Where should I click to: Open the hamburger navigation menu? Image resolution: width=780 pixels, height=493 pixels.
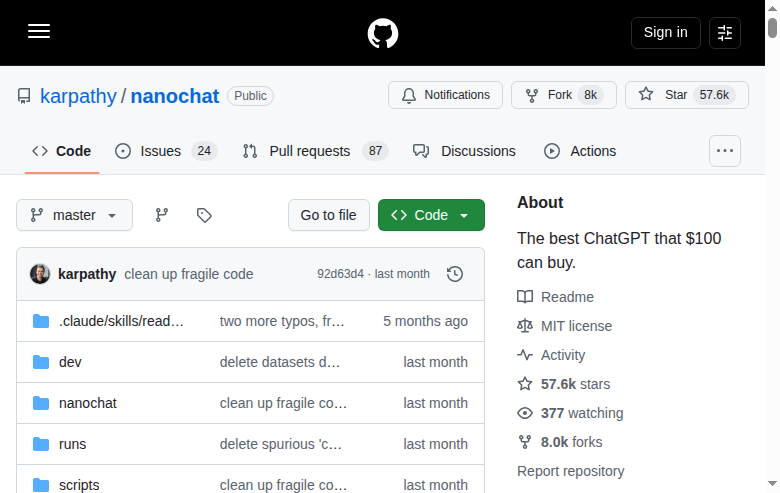pos(39,31)
